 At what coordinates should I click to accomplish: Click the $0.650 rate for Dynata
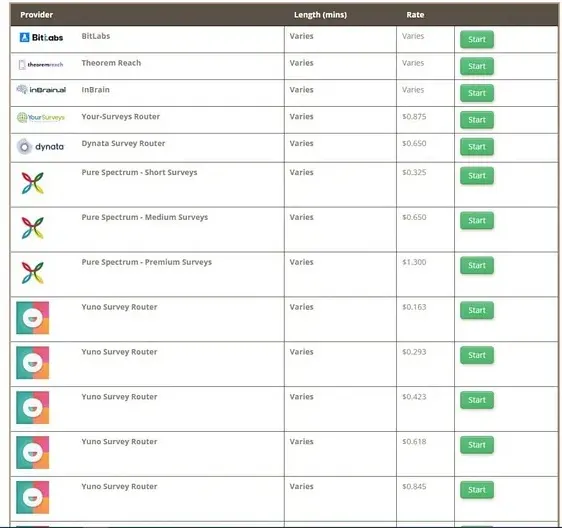click(414, 144)
